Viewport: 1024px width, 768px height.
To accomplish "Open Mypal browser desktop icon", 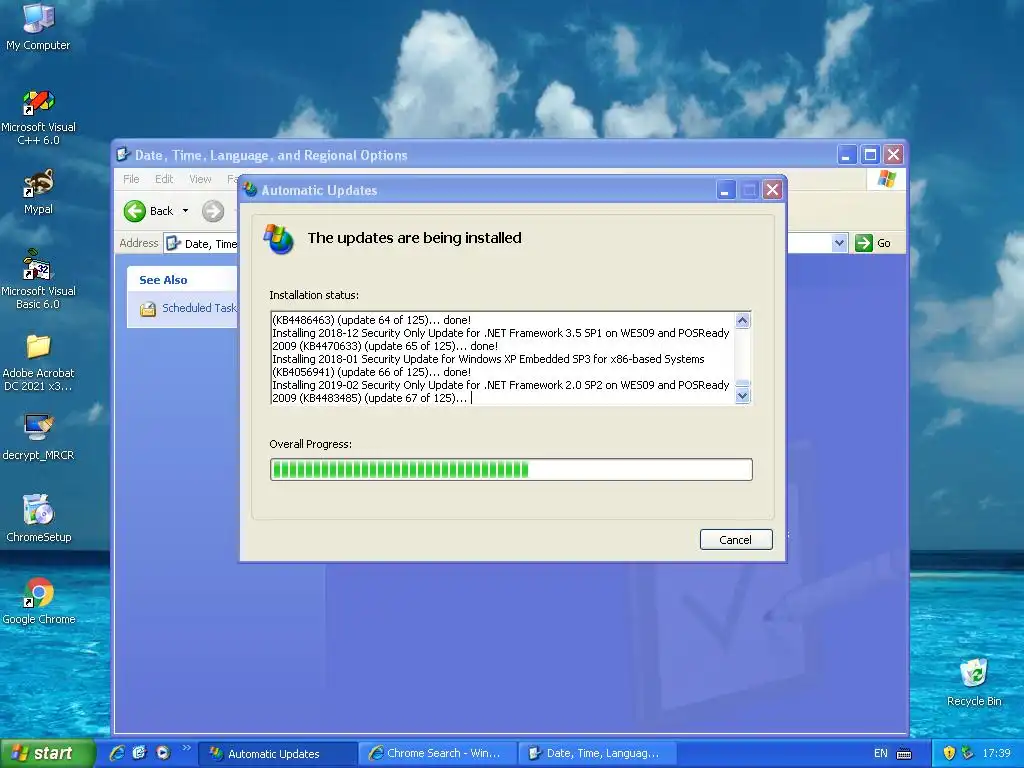I will click(x=38, y=191).
